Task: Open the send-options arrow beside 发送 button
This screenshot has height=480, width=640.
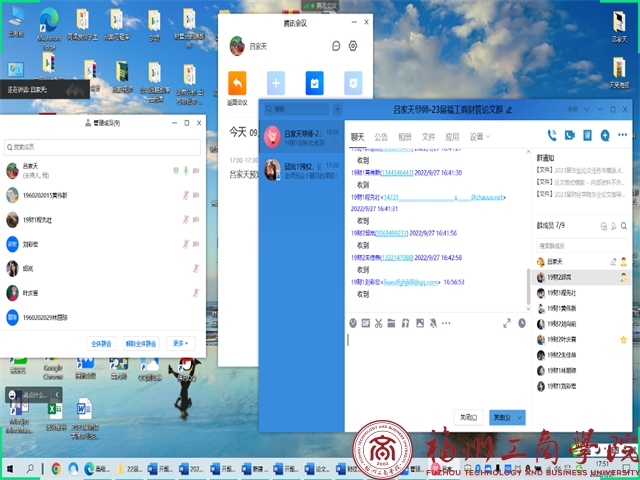Action: [x=520, y=418]
